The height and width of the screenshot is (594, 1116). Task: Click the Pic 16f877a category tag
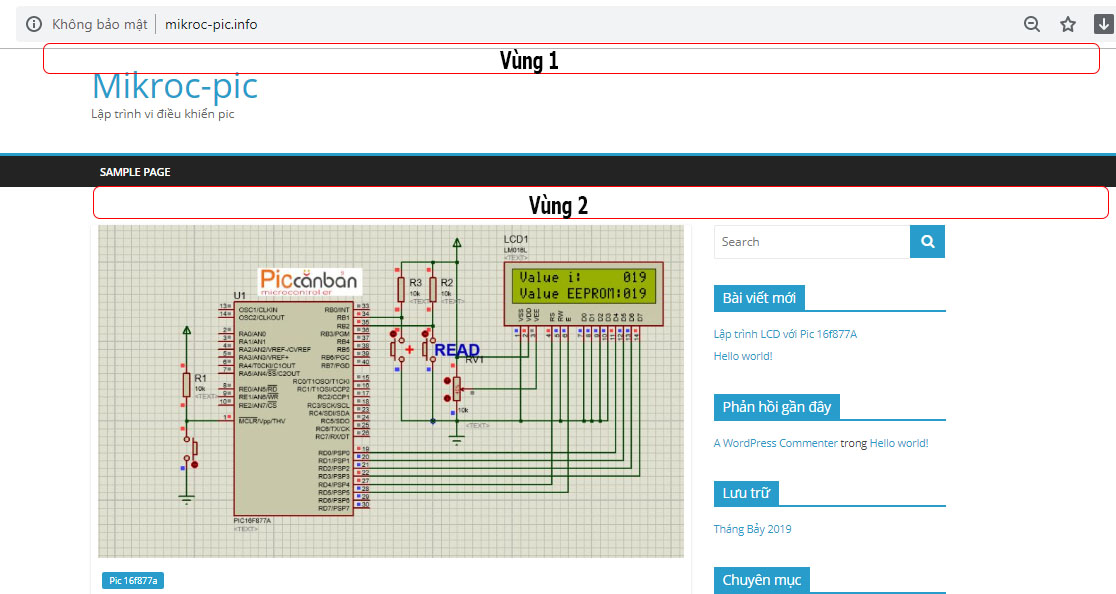(133, 580)
